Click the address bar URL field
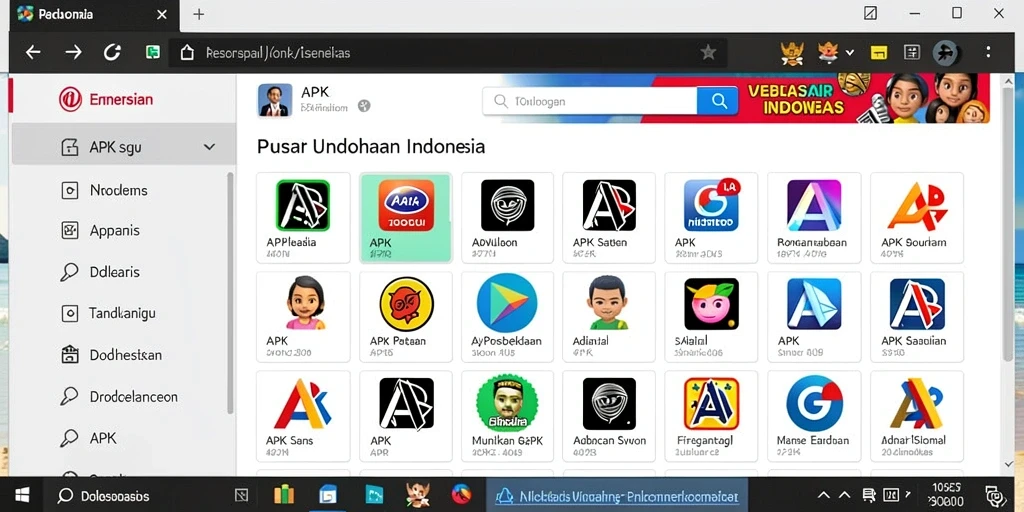 [447, 53]
